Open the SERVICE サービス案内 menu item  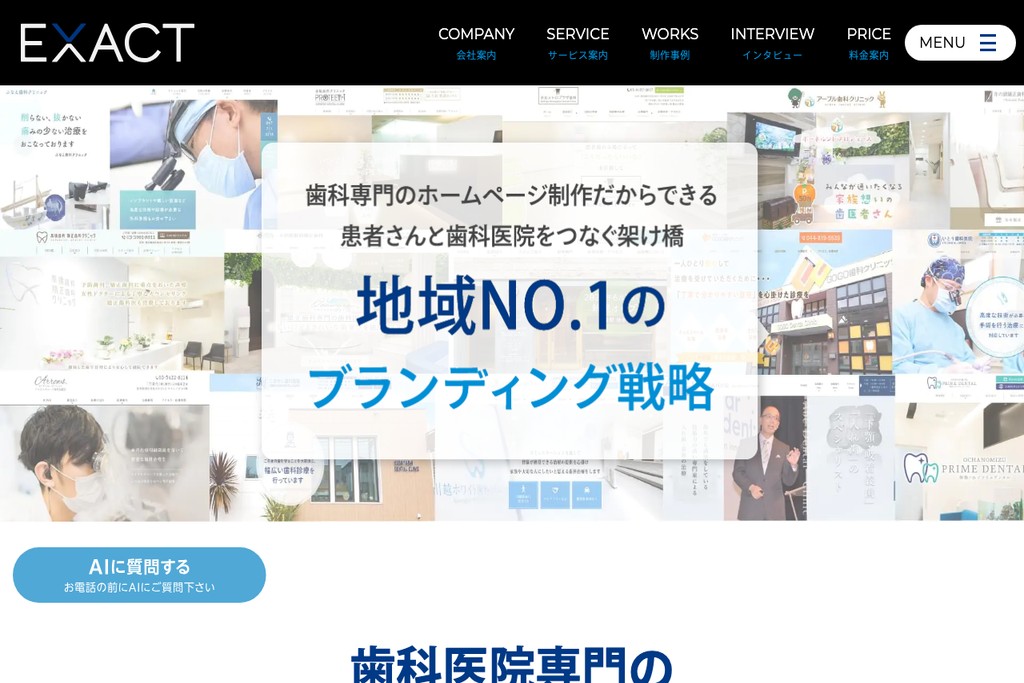click(x=578, y=43)
